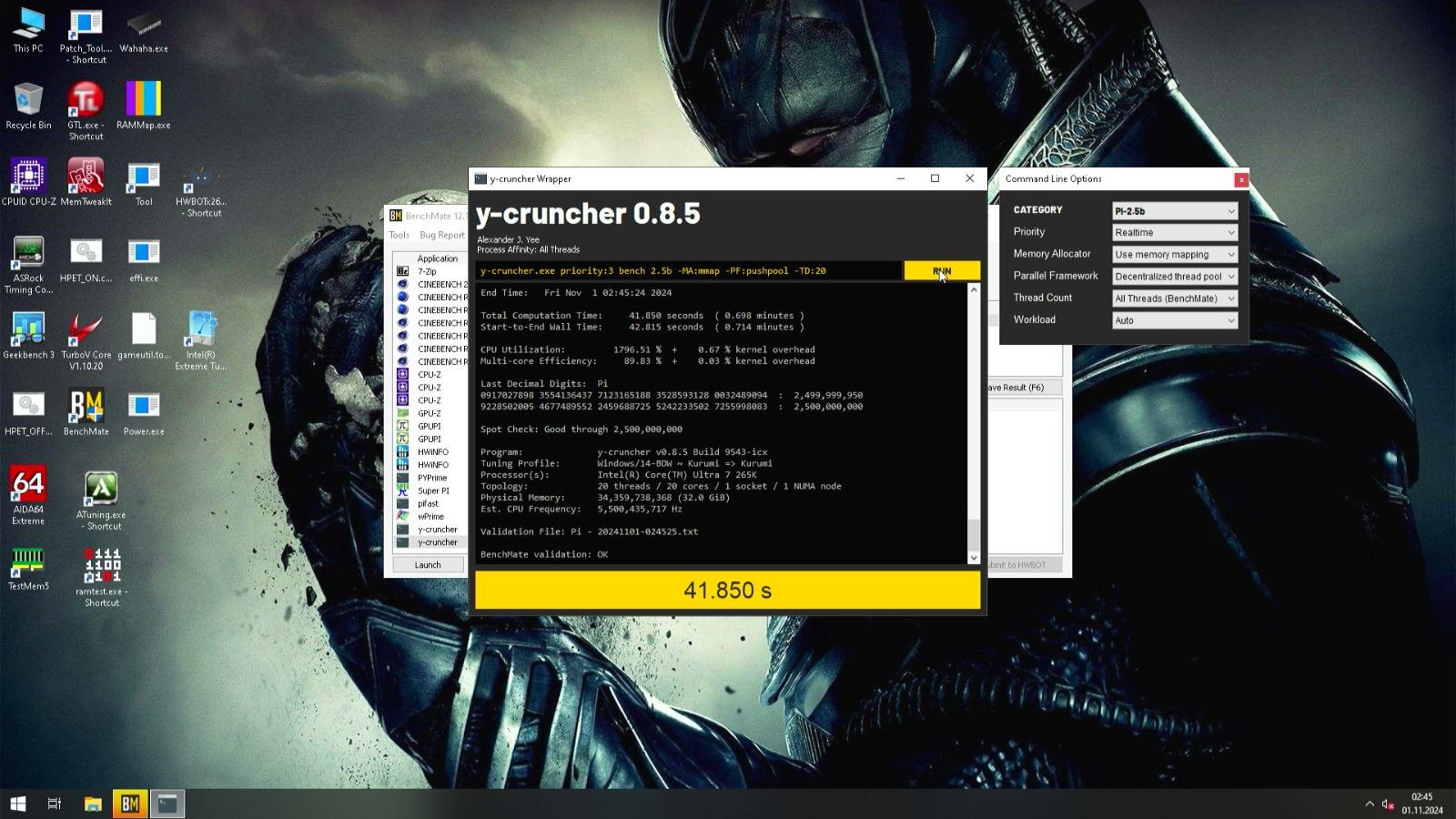Select the BenchMate desktop shortcut icon
Viewport: 1456px width, 819px height.
(x=86, y=412)
